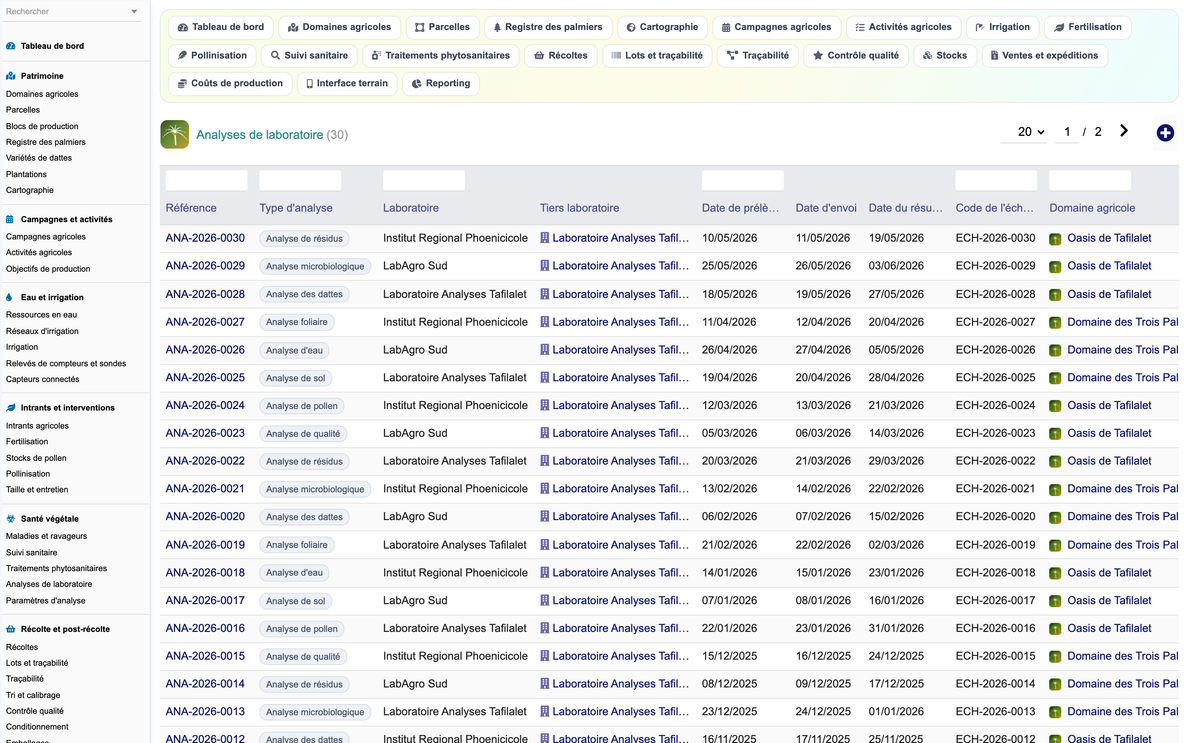This screenshot has width=1200, height=743.
Task: Open Blocs de production in sidebar
Action: coord(42,126)
